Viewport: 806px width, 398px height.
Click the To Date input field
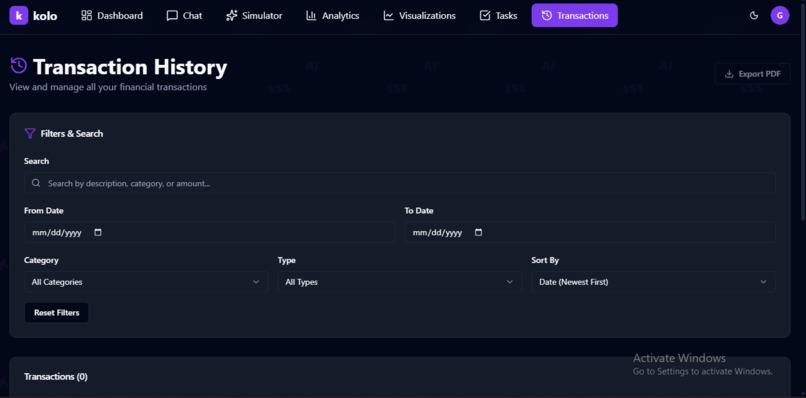point(590,232)
